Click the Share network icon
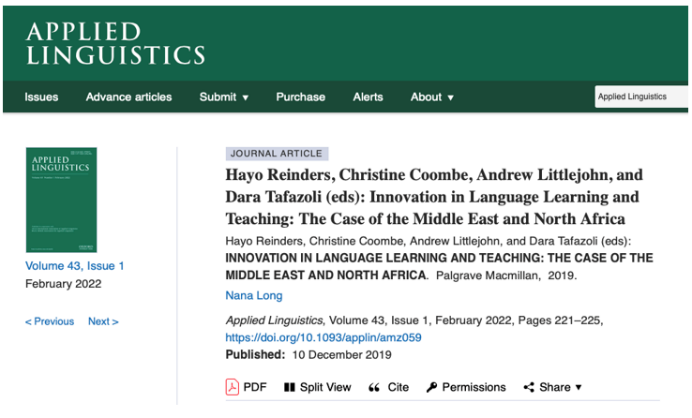 [529, 387]
